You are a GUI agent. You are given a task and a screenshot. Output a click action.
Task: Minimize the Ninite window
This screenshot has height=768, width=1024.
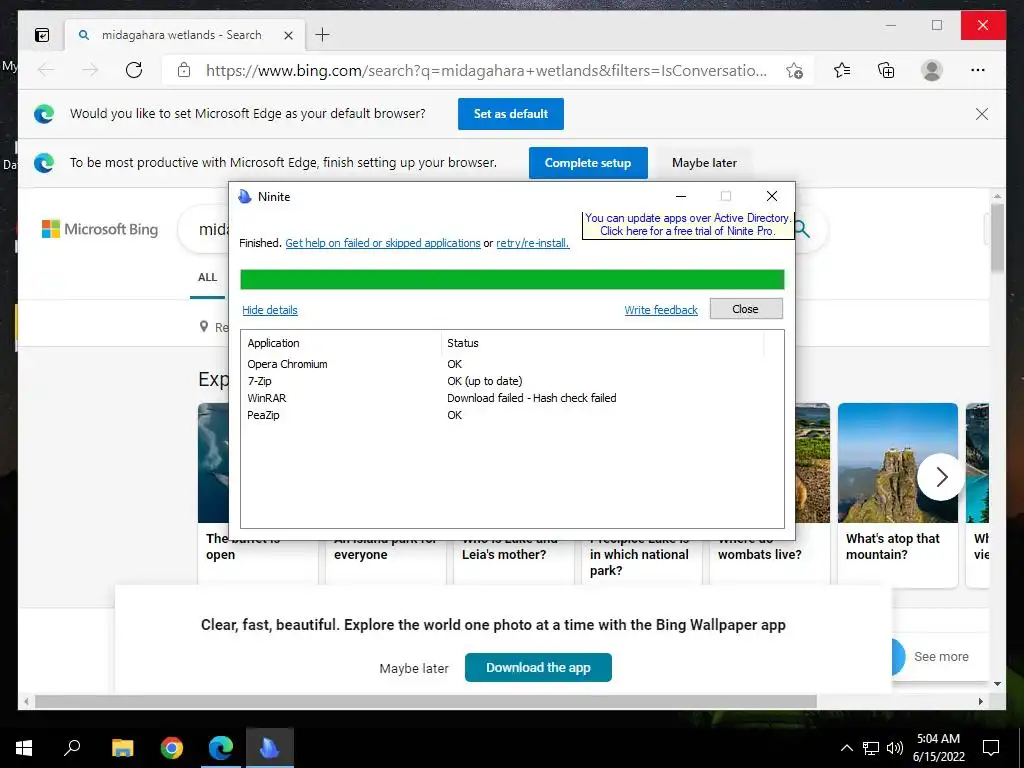coord(681,196)
